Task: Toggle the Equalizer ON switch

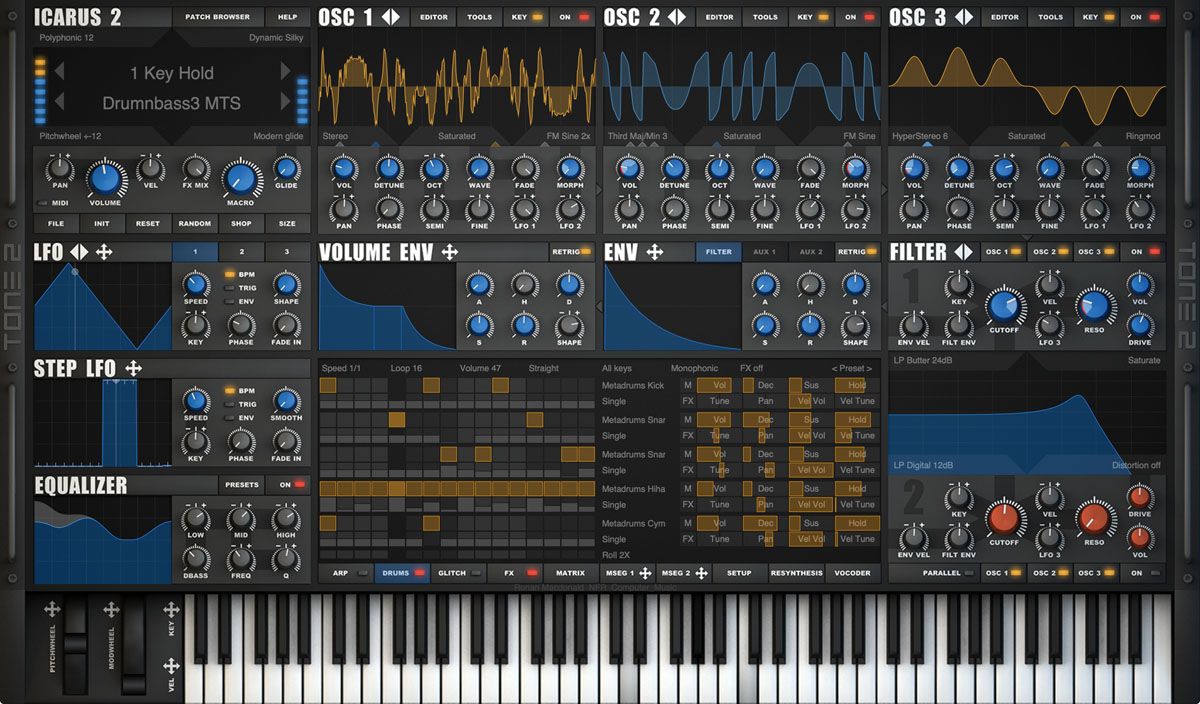Action: (x=291, y=485)
